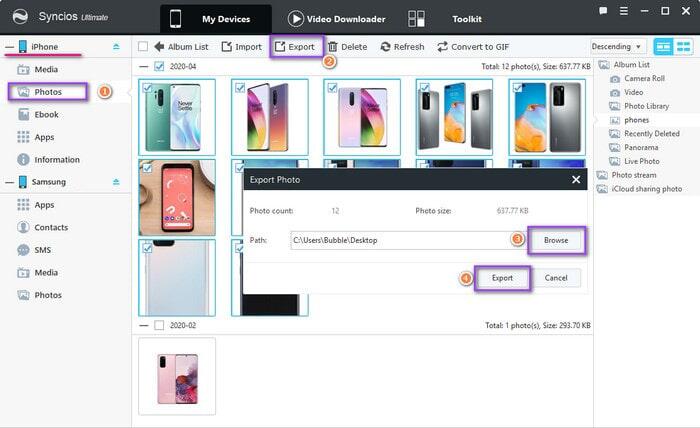Click Delete in the toolbar
Viewport: 700px width, 428px height.
click(x=347, y=46)
